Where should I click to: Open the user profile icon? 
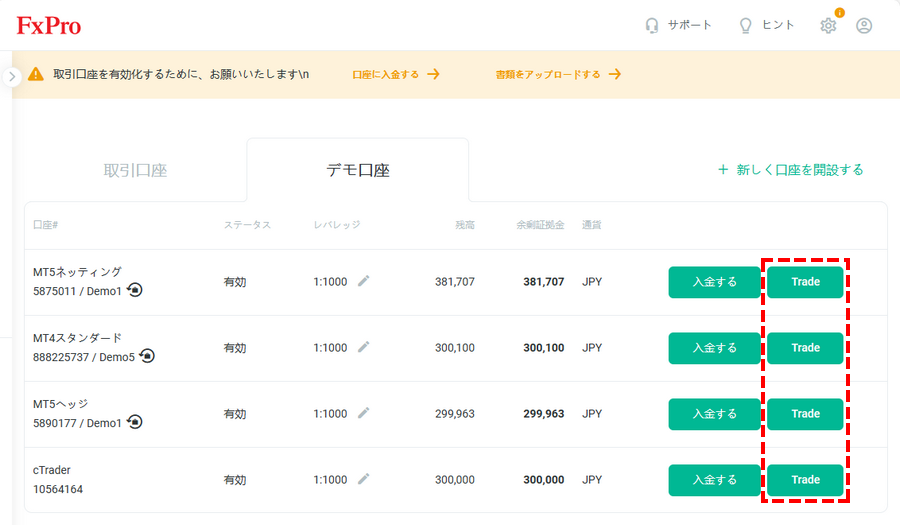coord(864,25)
